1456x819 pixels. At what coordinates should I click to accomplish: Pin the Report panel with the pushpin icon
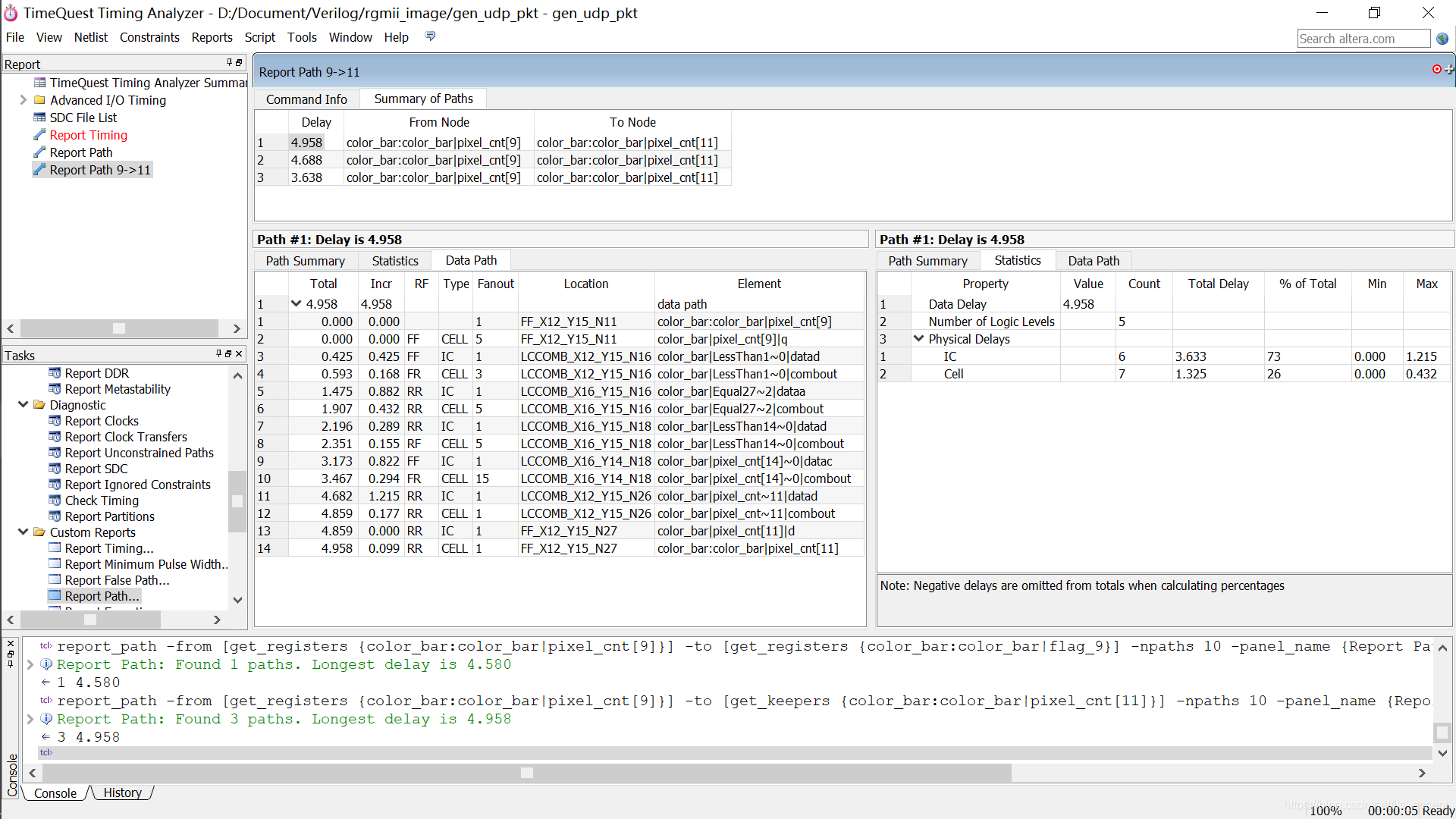point(229,63)
